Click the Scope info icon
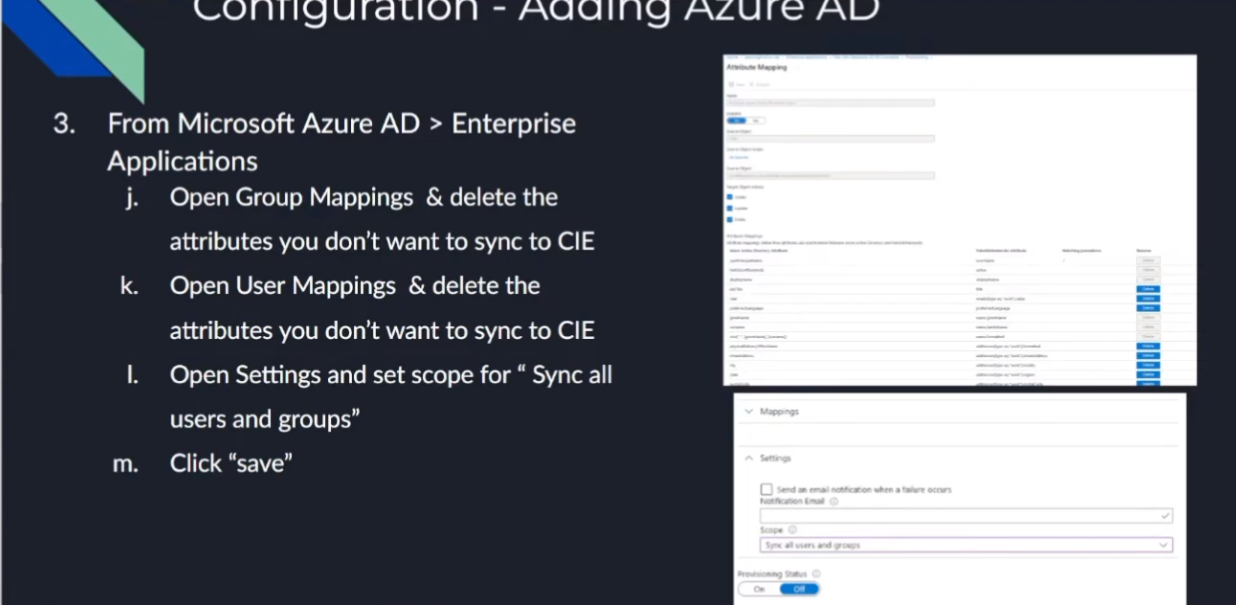Viewport: 1236px width, 605px height. (x=792, y=530)
